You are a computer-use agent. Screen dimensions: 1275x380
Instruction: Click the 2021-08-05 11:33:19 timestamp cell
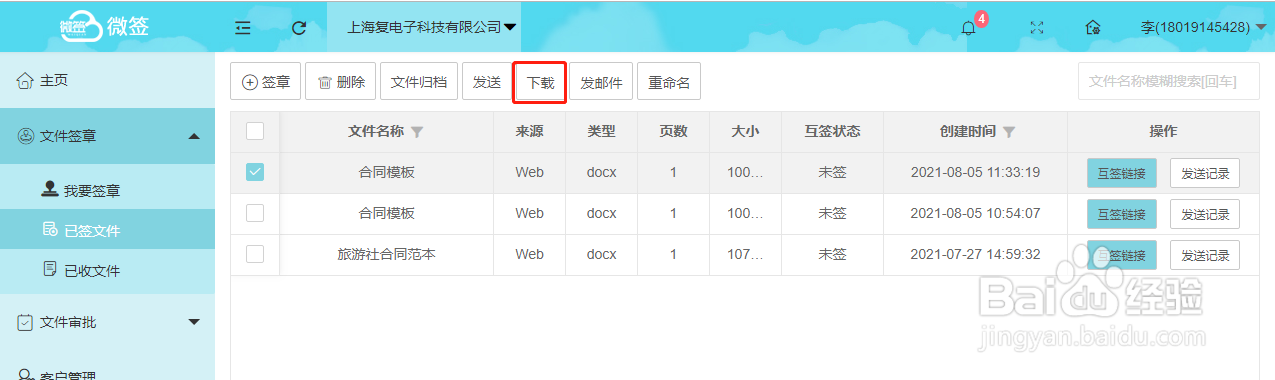(975, 172)
